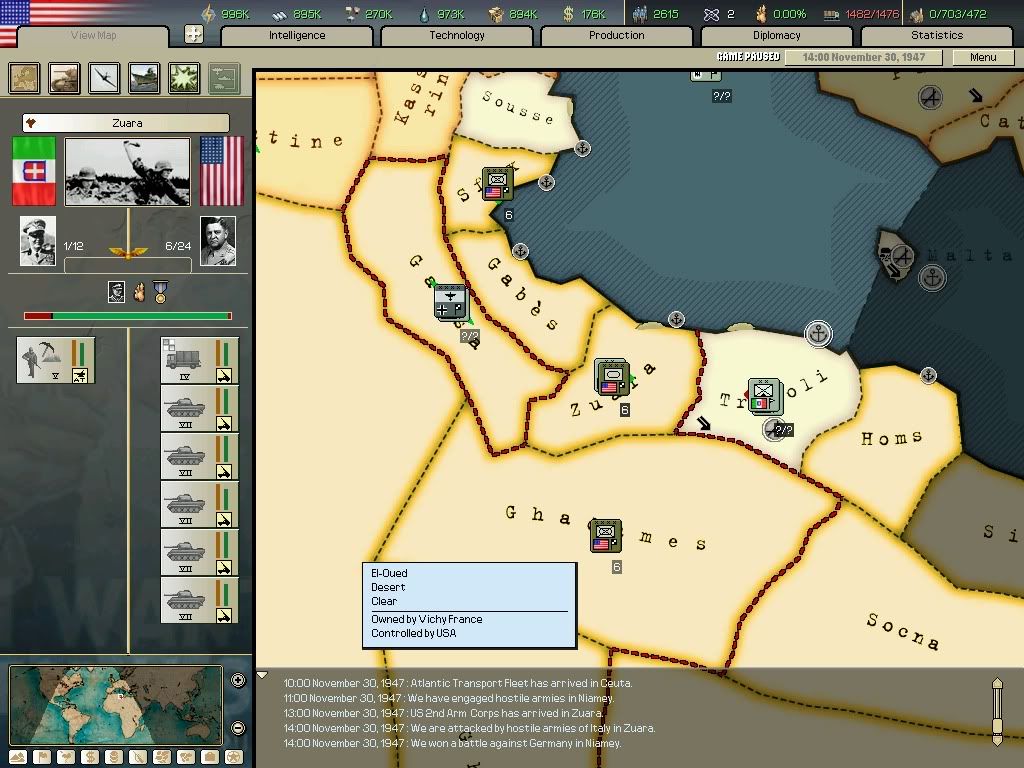The image size is (1024, 768).
Task: Click the province overview map icon
Action: 25,78
